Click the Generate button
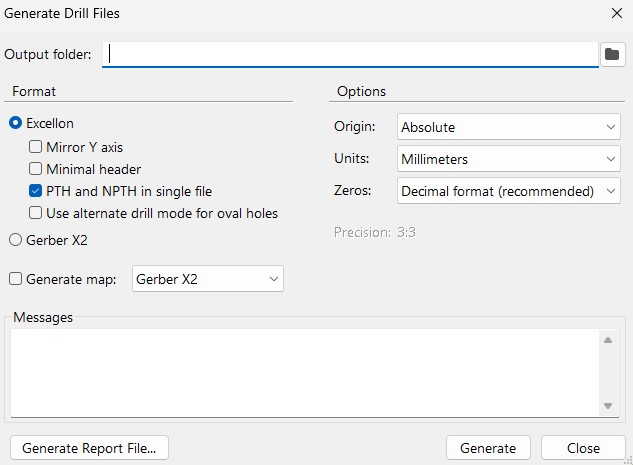Screen dimensions: 633x465 click(x=488, y=448)
